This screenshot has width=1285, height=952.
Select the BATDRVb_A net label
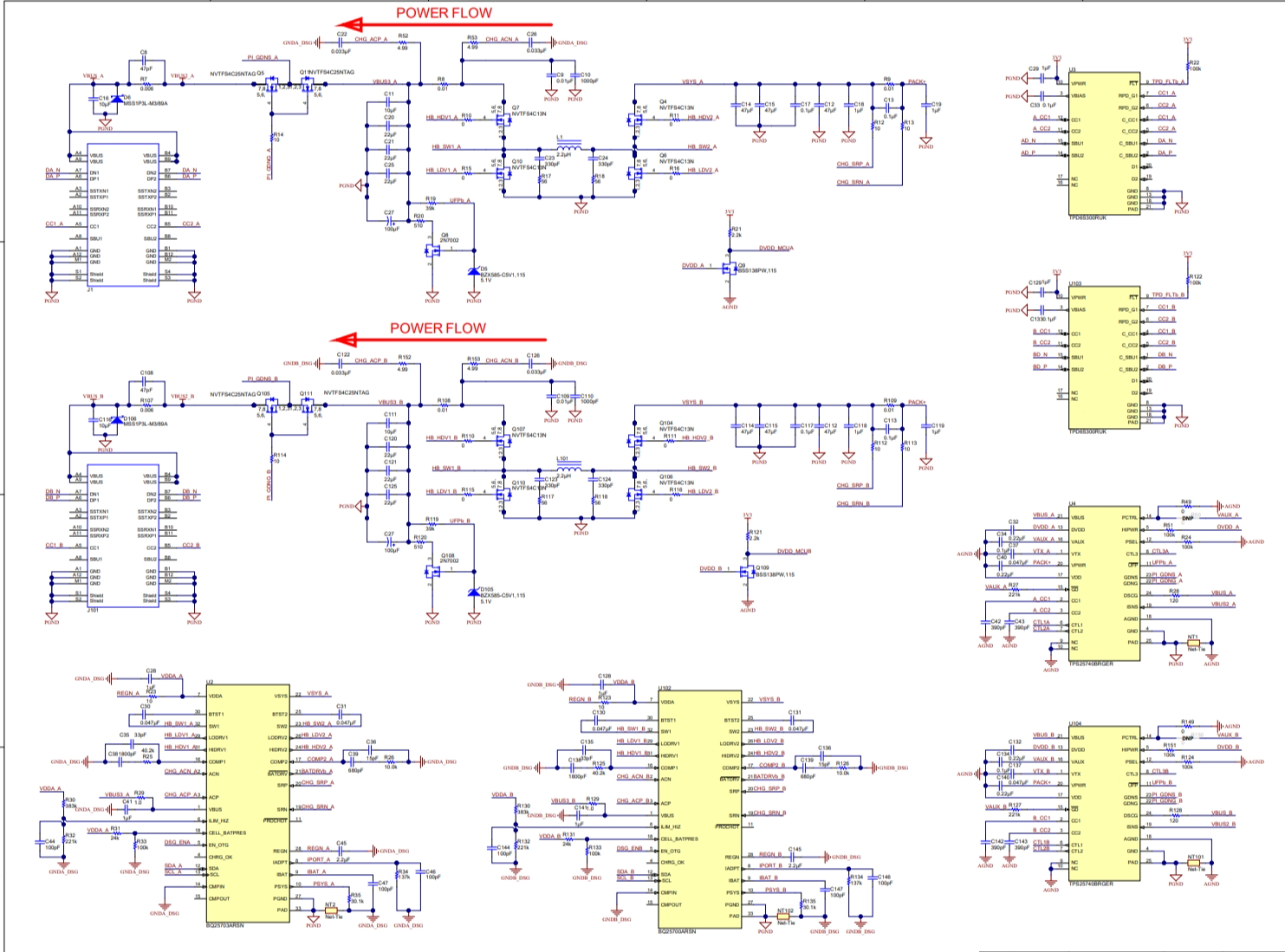point(317,772)
